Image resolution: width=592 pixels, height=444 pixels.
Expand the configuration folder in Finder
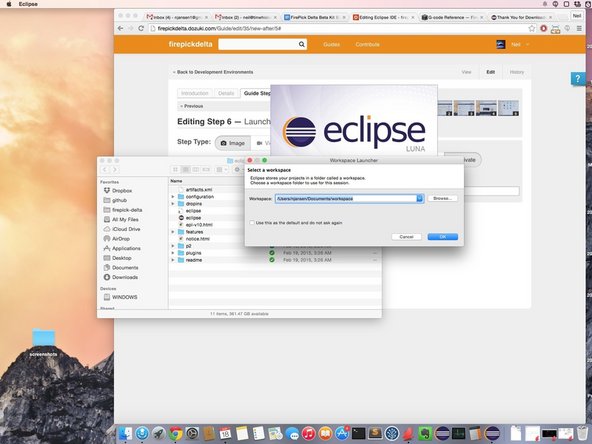[x=173, y=197]
